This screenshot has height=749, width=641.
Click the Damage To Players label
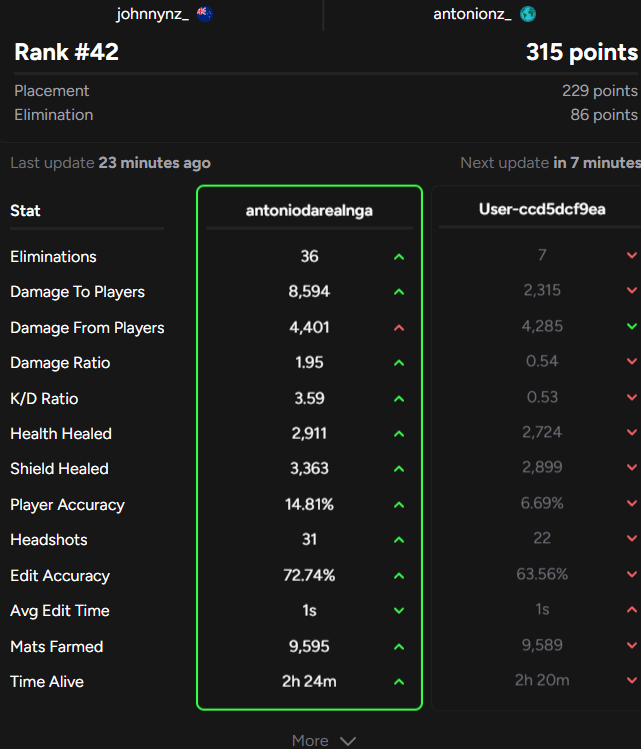pyautogui.click(x=77, y=292)
